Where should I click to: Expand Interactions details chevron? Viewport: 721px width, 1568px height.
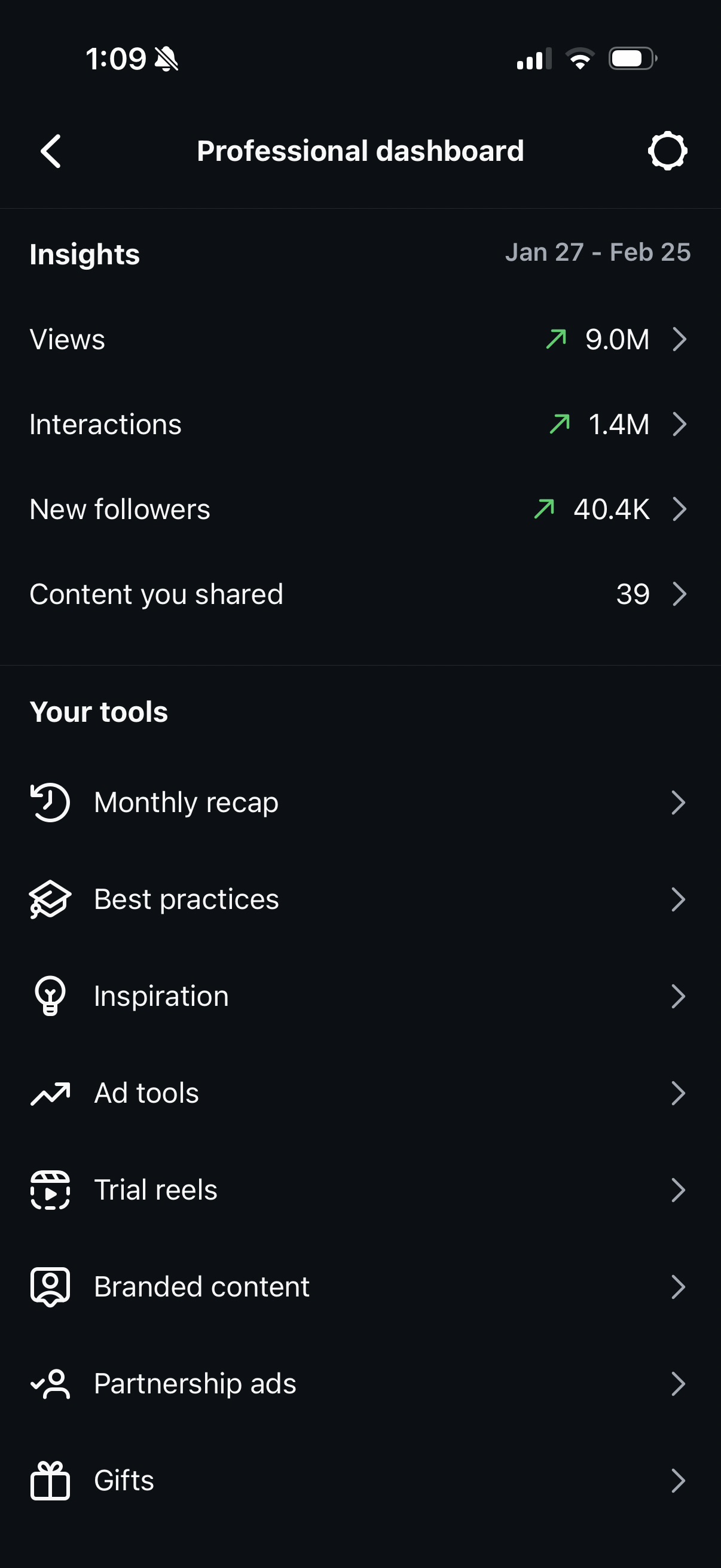pos(679,424)
